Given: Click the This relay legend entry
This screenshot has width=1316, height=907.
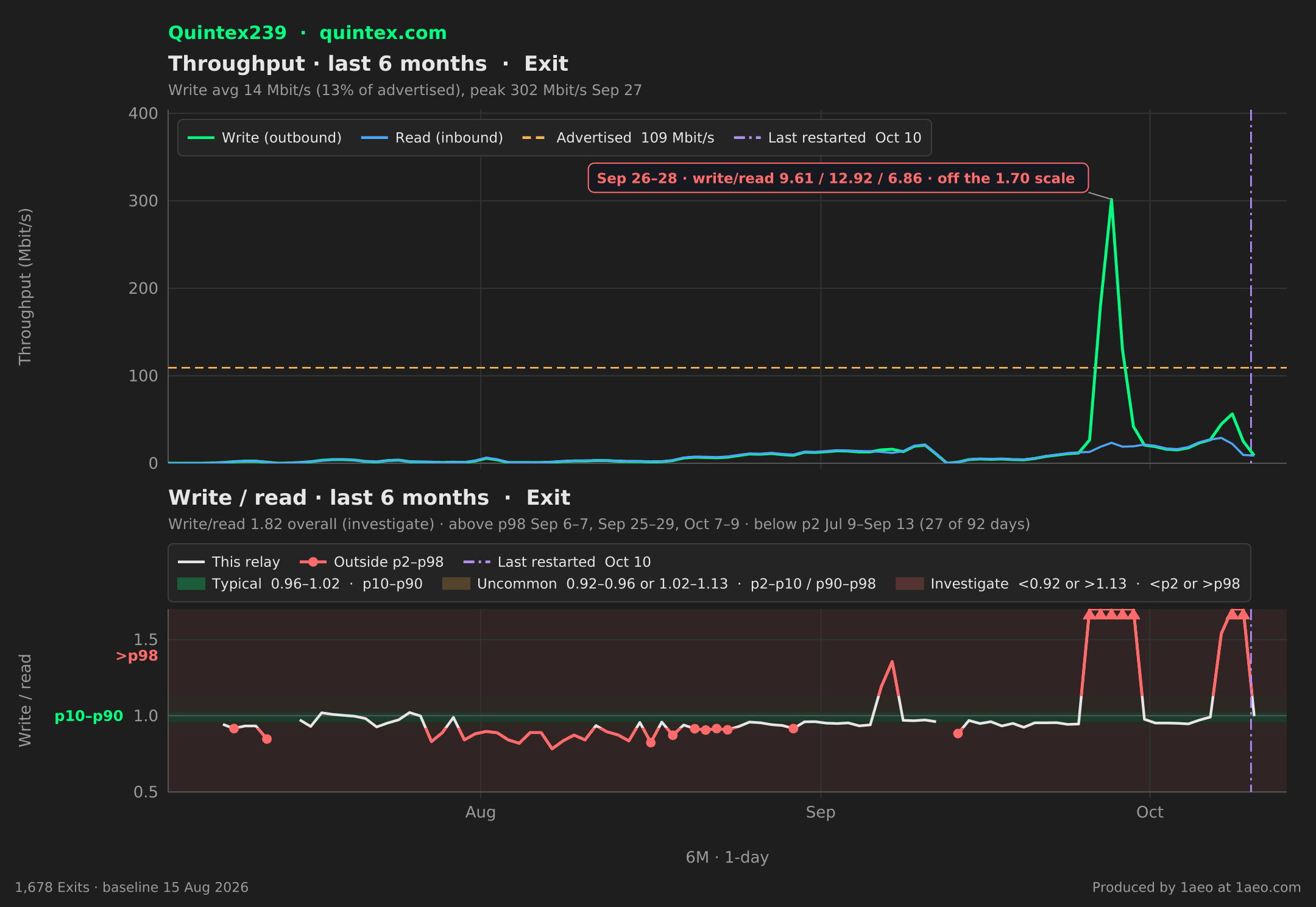Looking at the screenshot, I should [228, 562].
